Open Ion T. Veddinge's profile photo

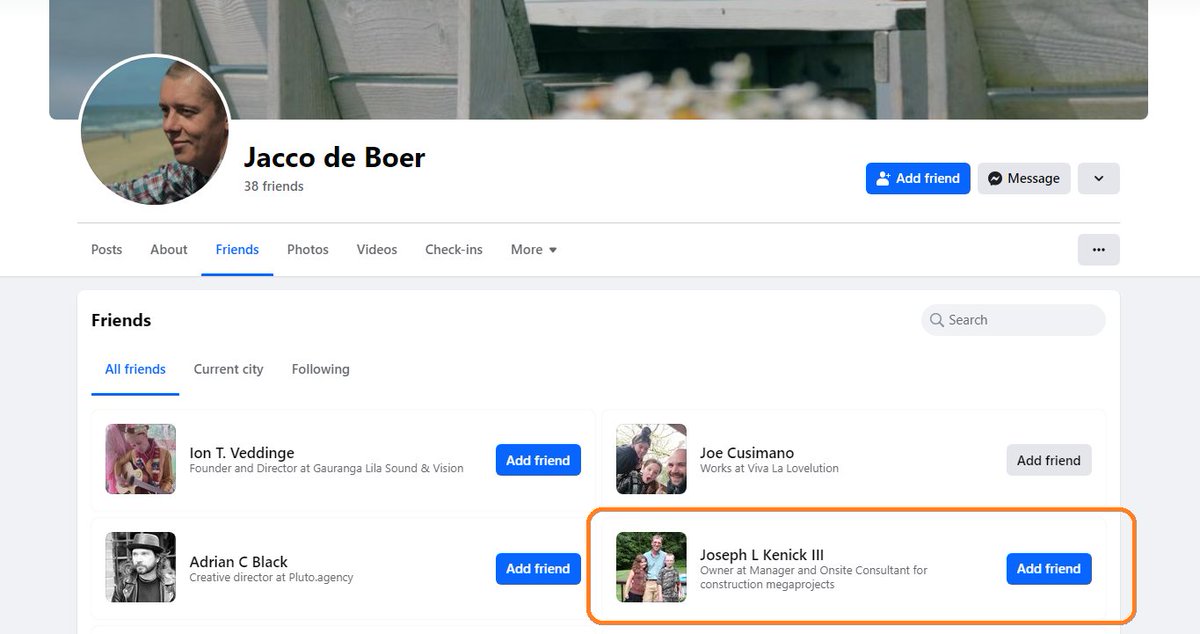click(141, 459)
